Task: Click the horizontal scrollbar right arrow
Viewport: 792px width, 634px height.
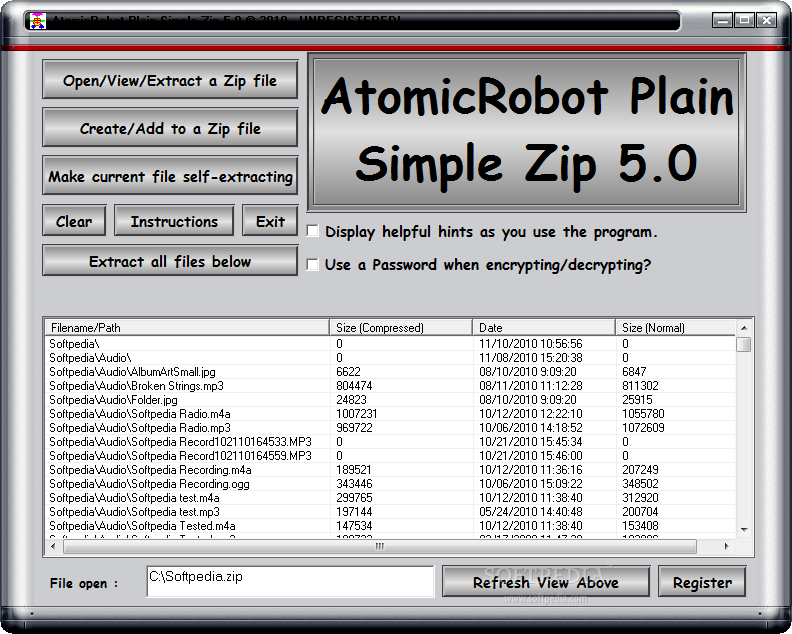Action: pyautogui.click(x=727, y=546)
